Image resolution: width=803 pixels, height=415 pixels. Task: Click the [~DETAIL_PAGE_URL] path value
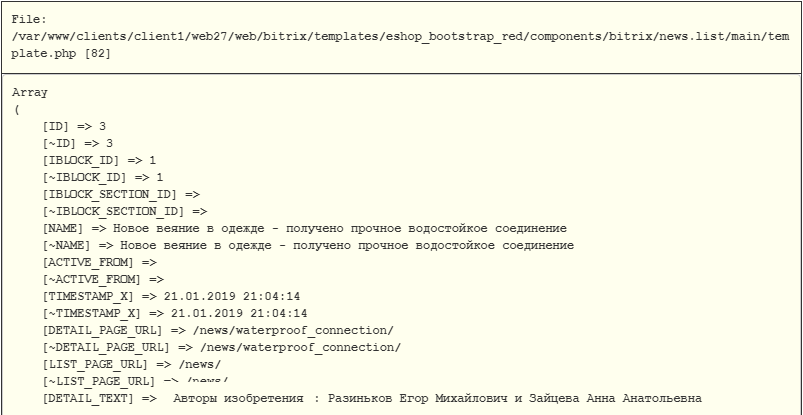click(301, 347)
